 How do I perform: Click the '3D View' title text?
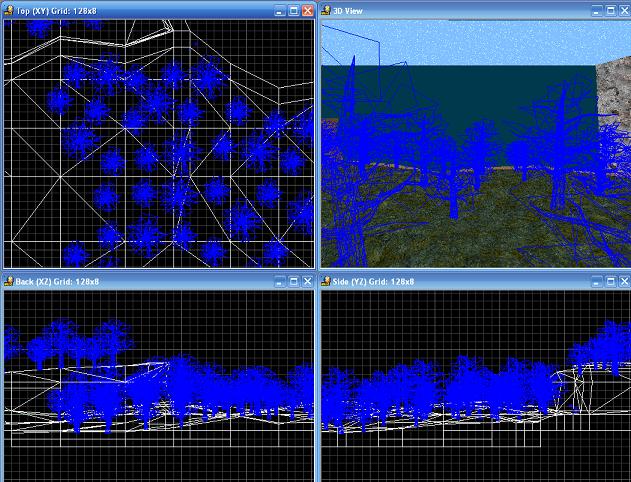(x=348, y=11)
